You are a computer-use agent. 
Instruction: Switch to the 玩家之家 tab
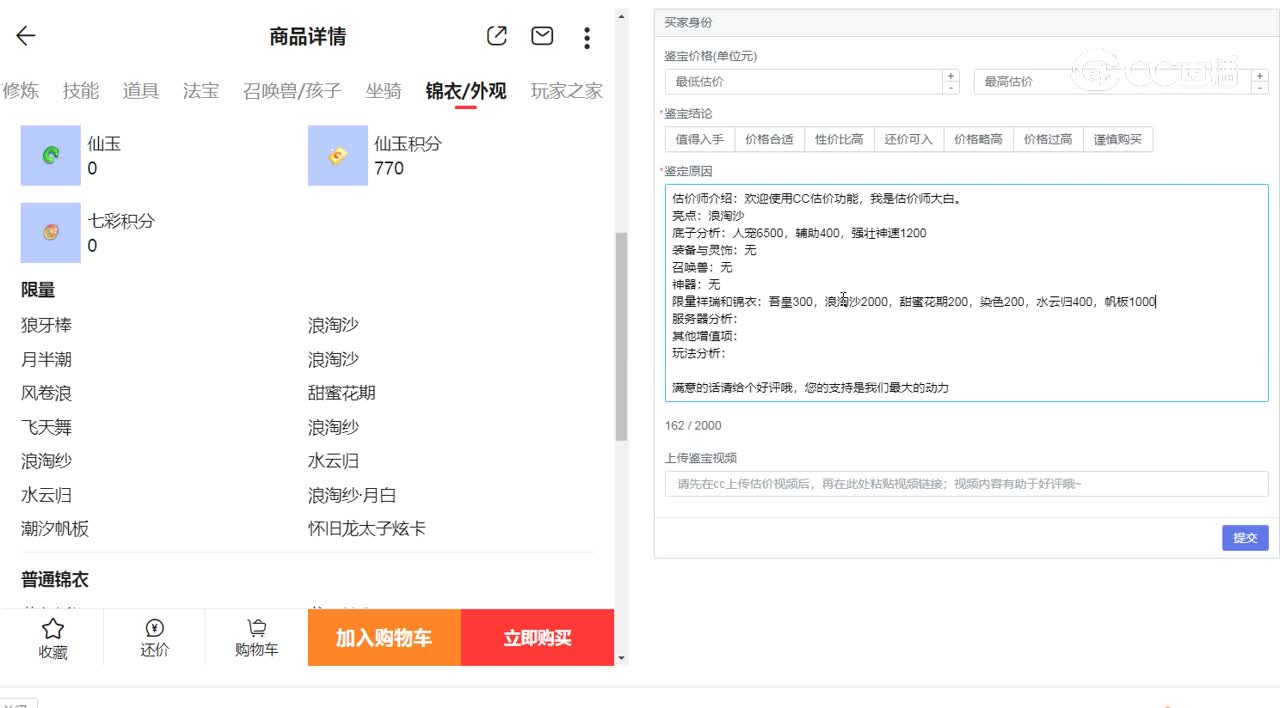click(566, 91)
